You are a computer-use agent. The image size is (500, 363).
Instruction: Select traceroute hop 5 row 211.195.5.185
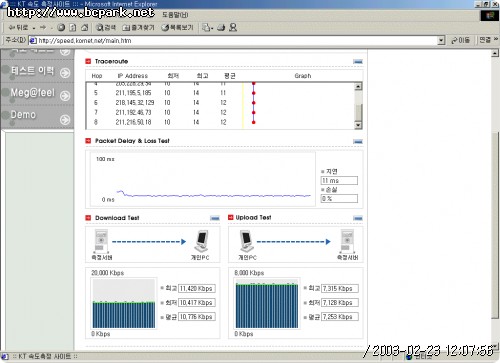pyautogui.click(x=220, y=93)
